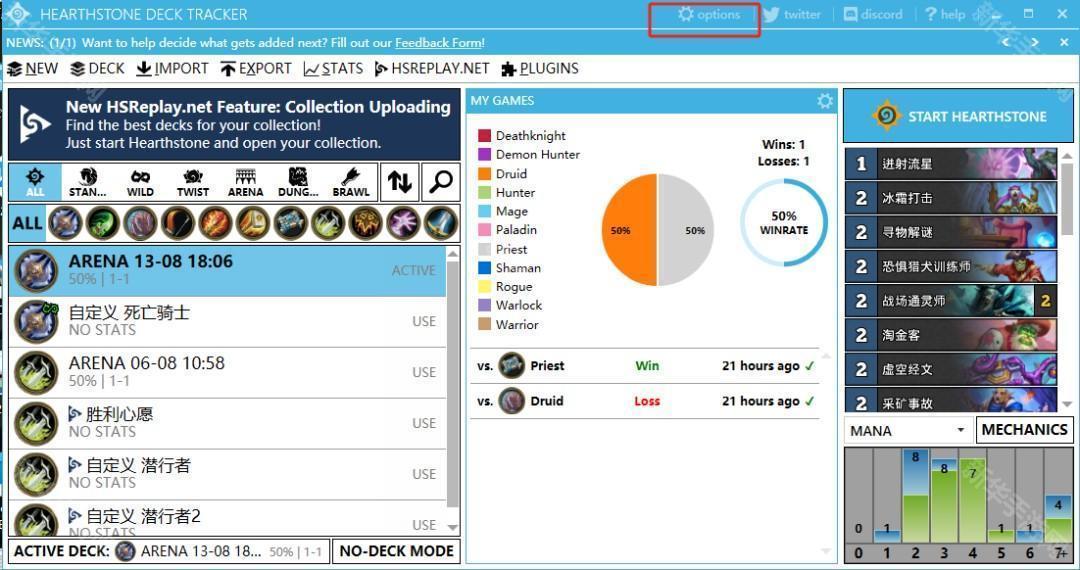This screenshot has width=1080, height=570.
Task: Toggle the Standard format filter
Action: click(88, 181)
